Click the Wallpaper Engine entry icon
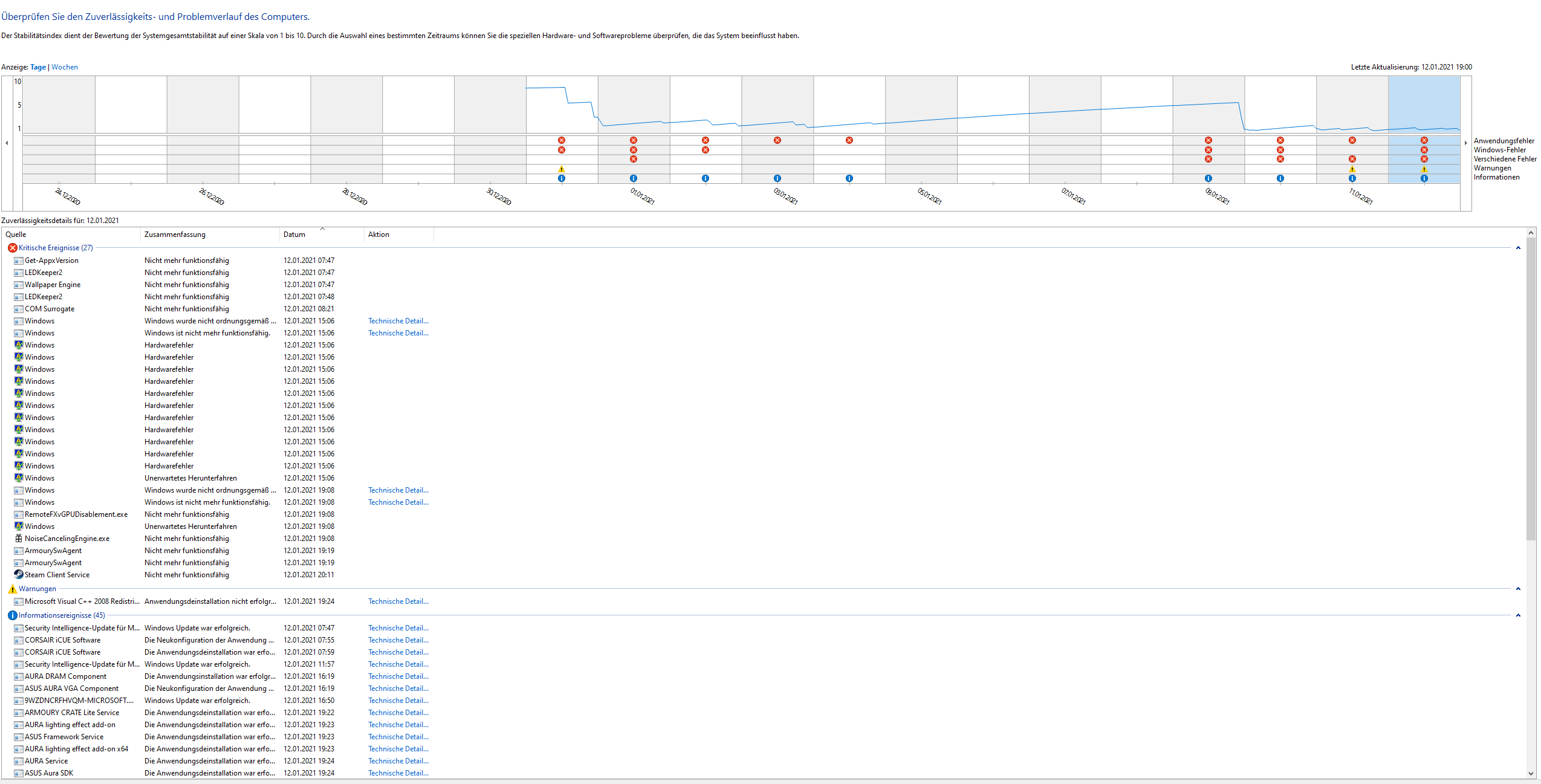 point(19,285)
